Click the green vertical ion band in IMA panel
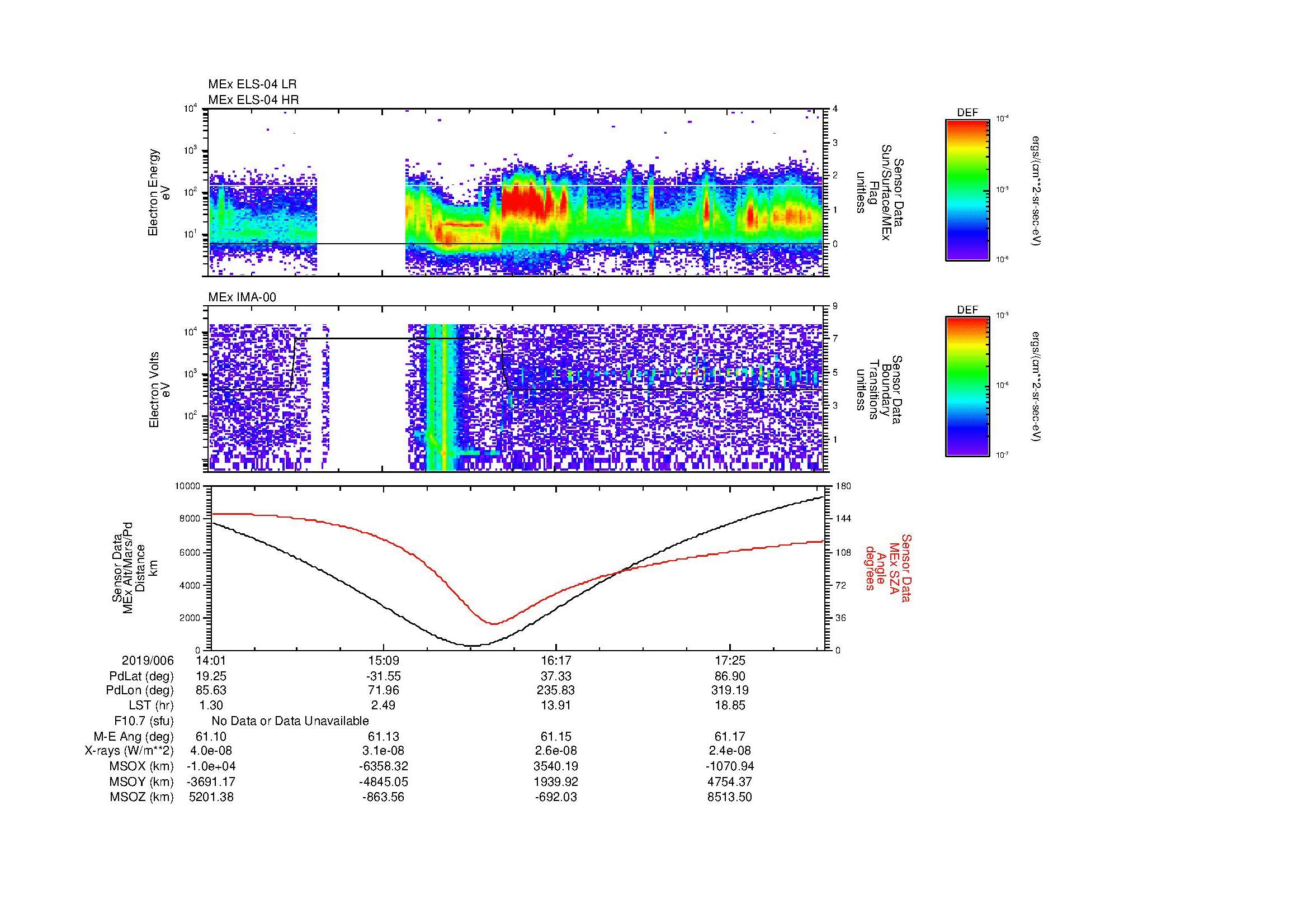The height and width of the screenshot is (924, 1308). coord(442,397)
